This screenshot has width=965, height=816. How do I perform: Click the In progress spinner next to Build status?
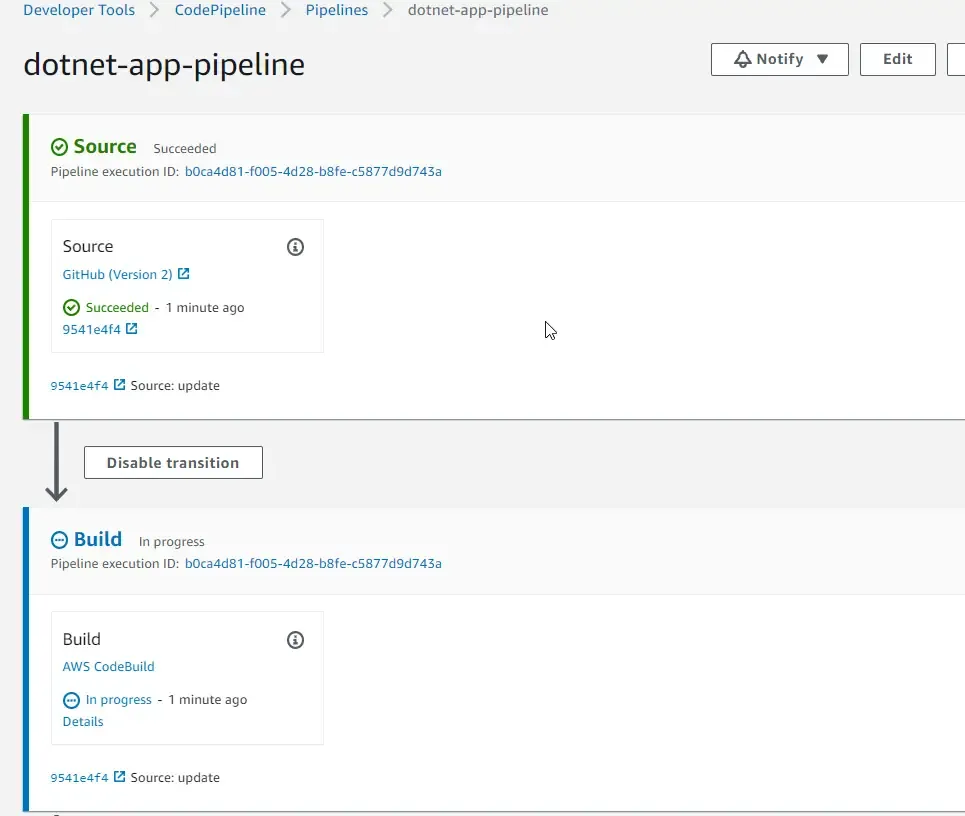70,699
